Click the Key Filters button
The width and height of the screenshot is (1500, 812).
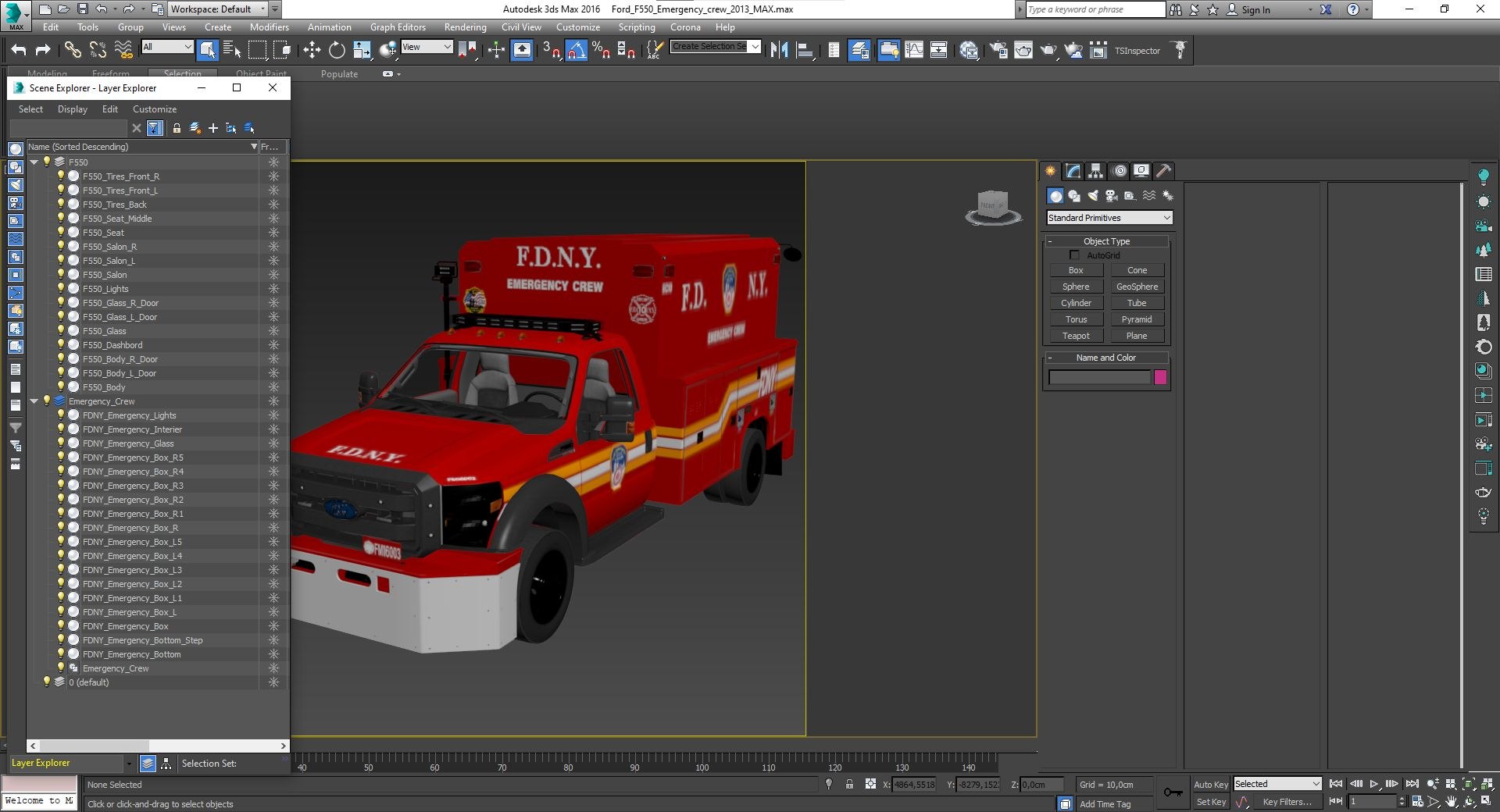1287,802
